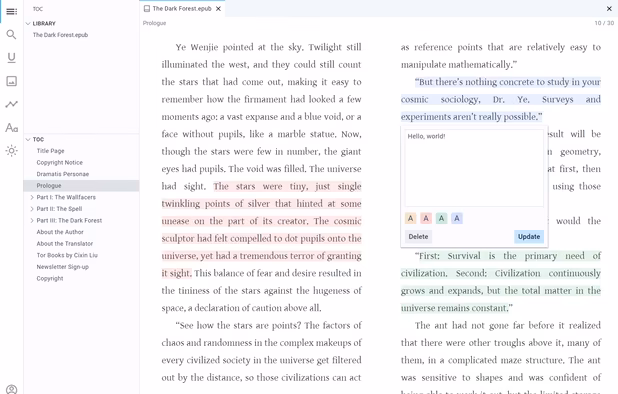Open the user account icon

11,389
